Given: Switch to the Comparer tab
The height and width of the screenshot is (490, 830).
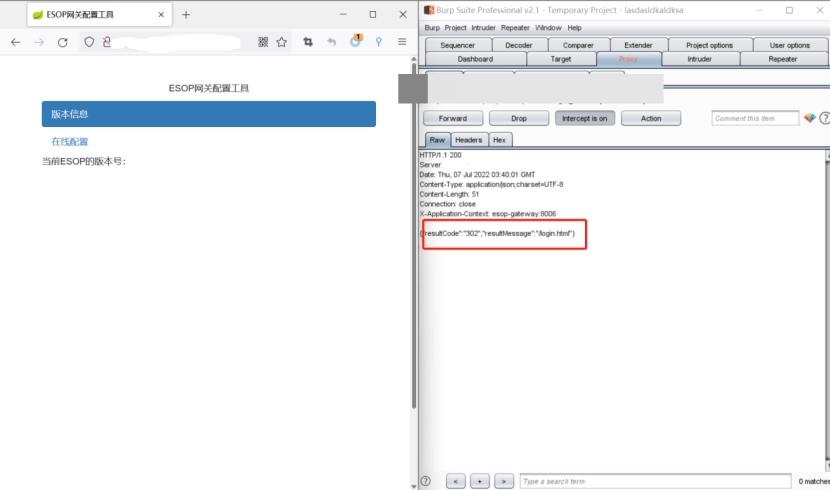Looking at the screenshot, I should point(578,45).
